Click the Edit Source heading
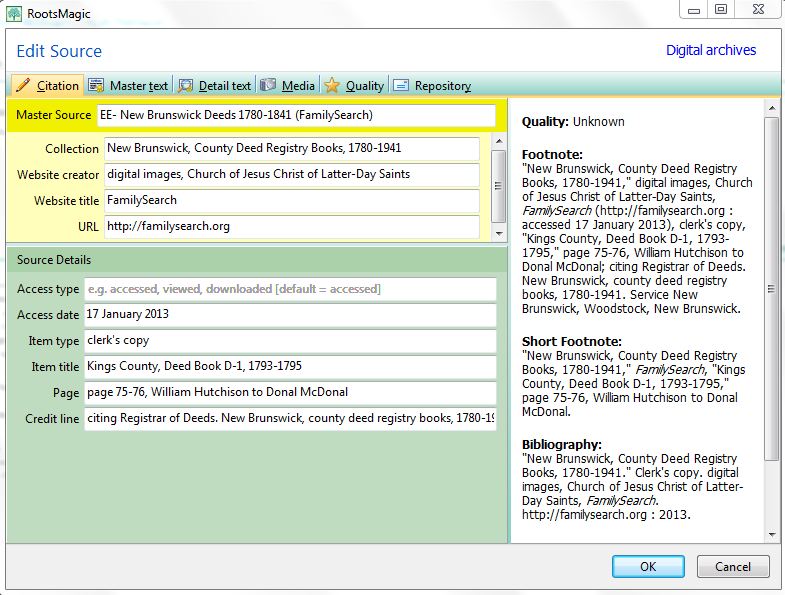Image resolution: width=785 pixels, height=595 pixels. (x=59, y=51)
